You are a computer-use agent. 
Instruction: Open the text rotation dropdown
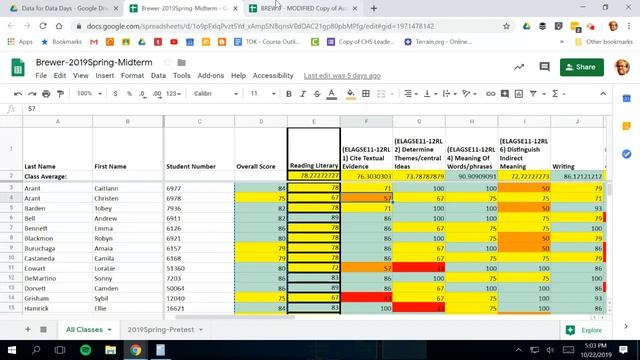tap(469, 94)
